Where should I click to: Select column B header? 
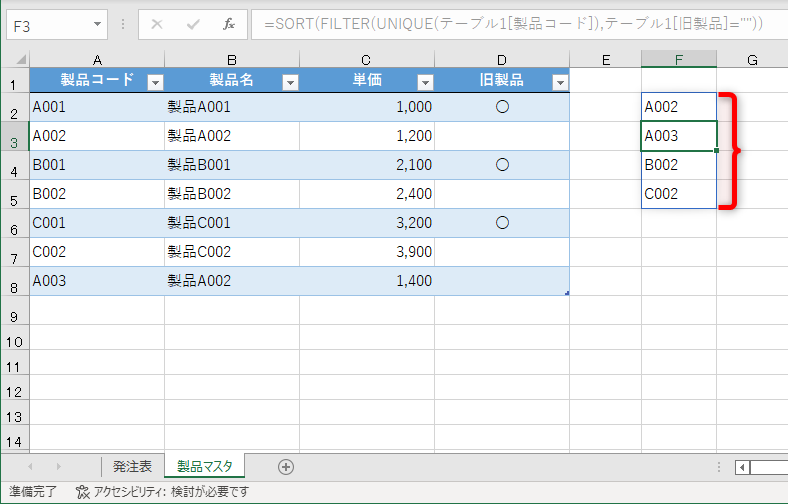232,59
